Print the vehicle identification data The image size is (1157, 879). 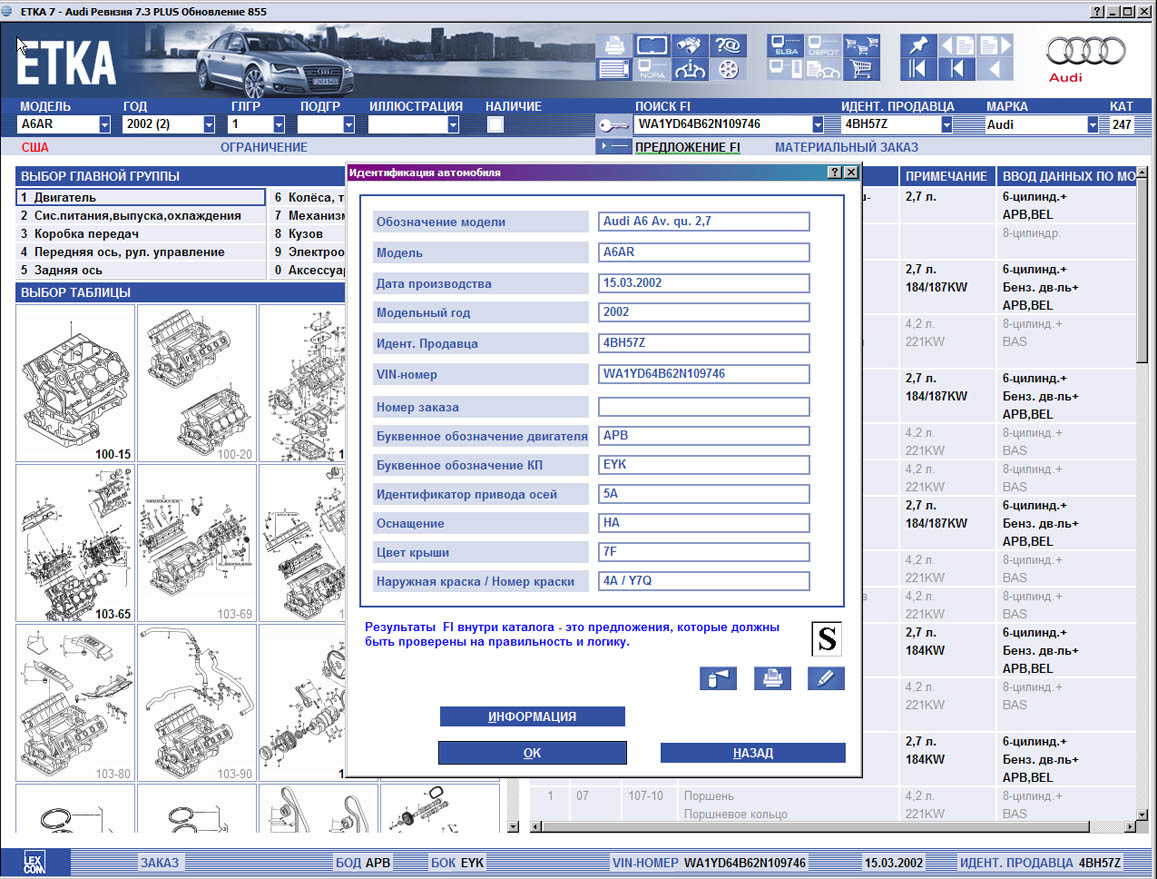coord(771,678)
